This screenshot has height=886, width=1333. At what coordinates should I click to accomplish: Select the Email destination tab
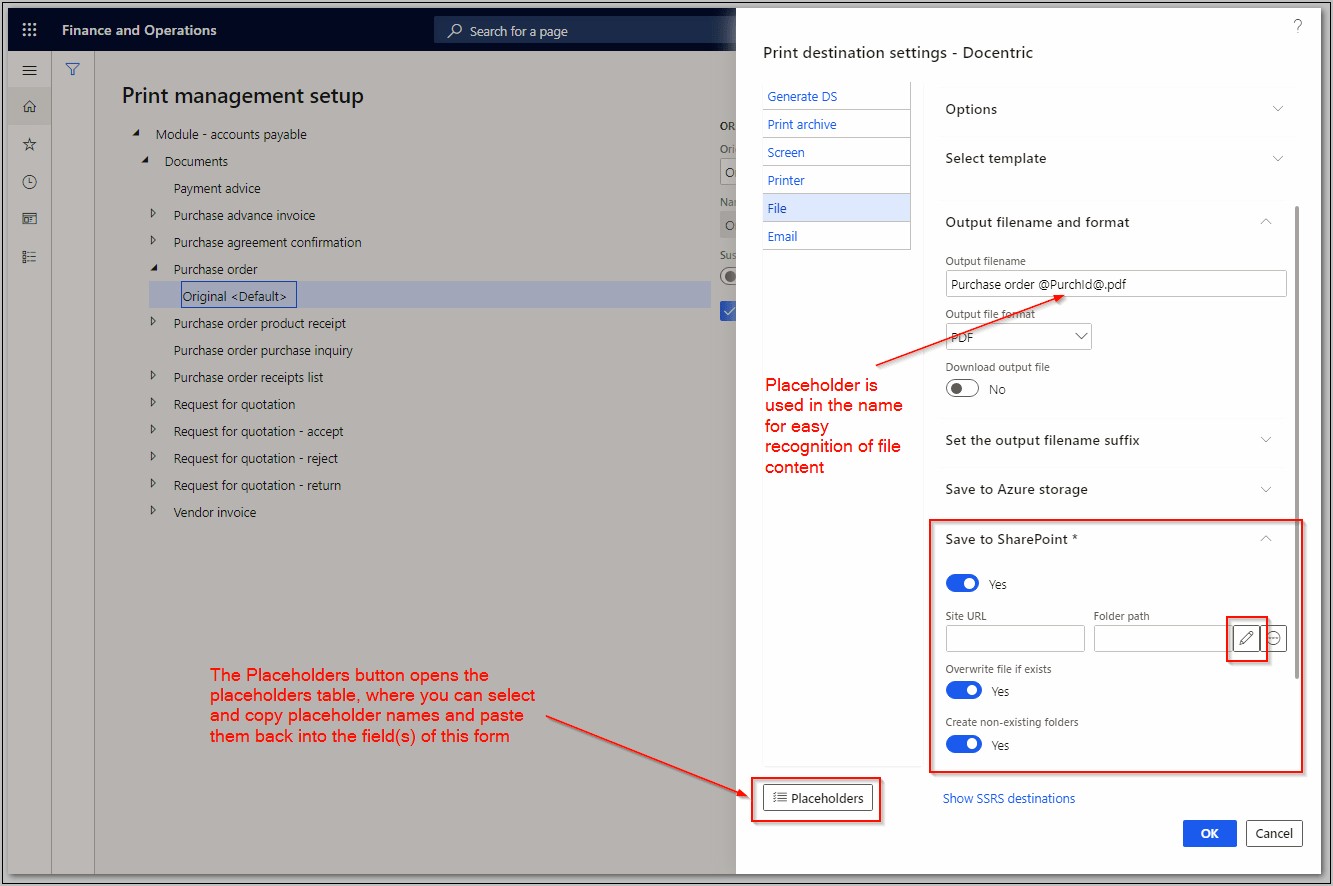pyautogui.click(x=836, y=236)
